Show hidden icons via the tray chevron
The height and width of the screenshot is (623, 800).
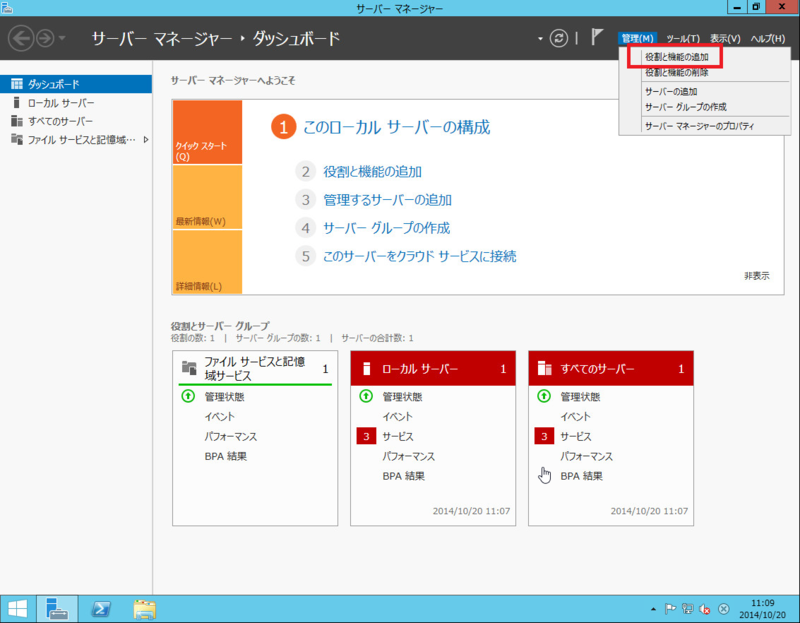(655, 607)
